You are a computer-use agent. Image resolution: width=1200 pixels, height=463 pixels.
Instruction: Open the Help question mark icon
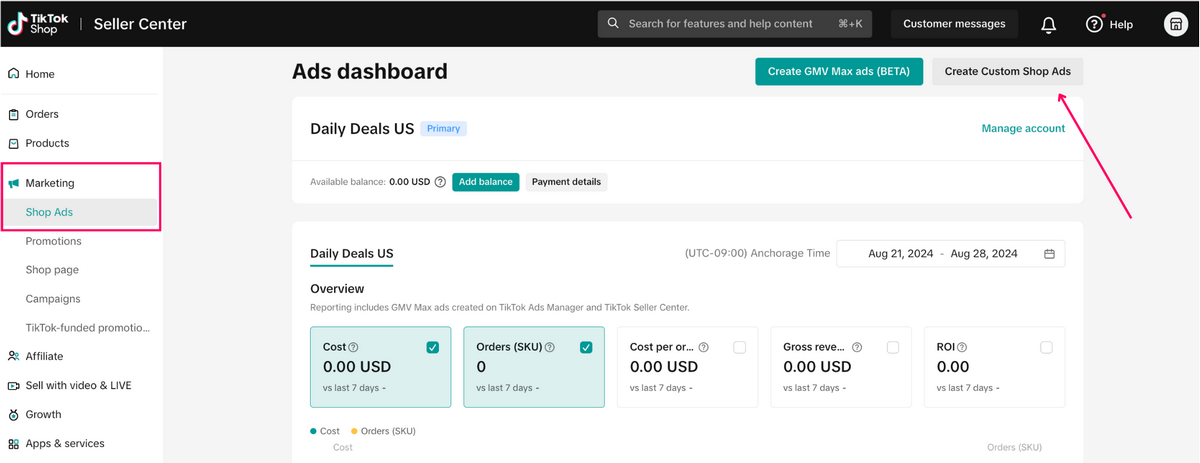(1094, 25)
